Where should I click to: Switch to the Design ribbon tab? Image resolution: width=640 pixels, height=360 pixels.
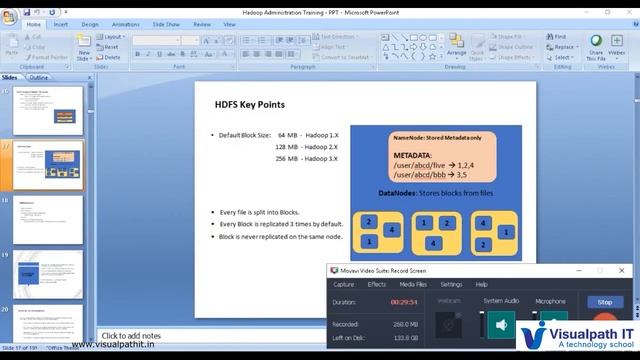(90, 24)
